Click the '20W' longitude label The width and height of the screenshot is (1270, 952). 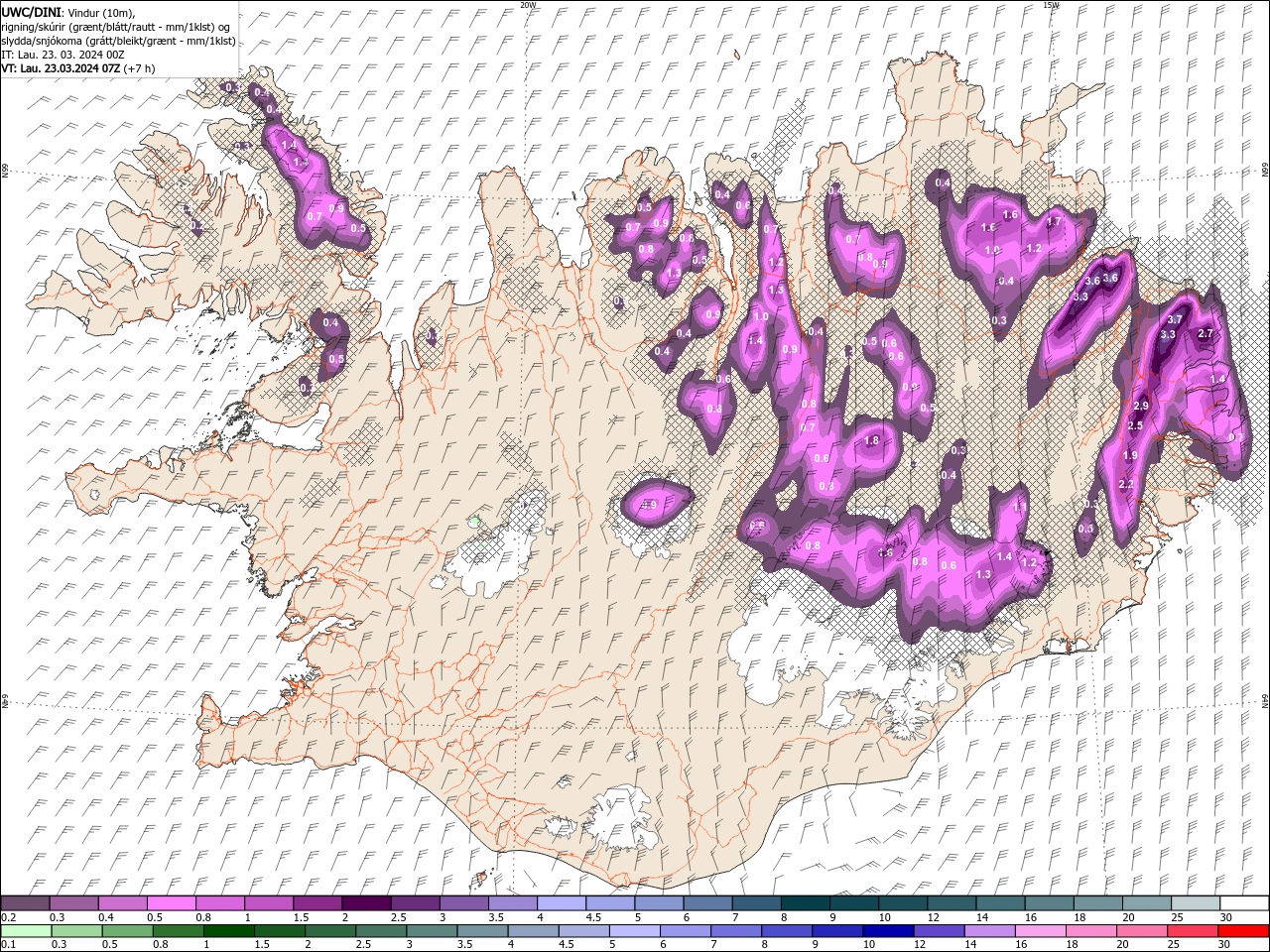528,4
